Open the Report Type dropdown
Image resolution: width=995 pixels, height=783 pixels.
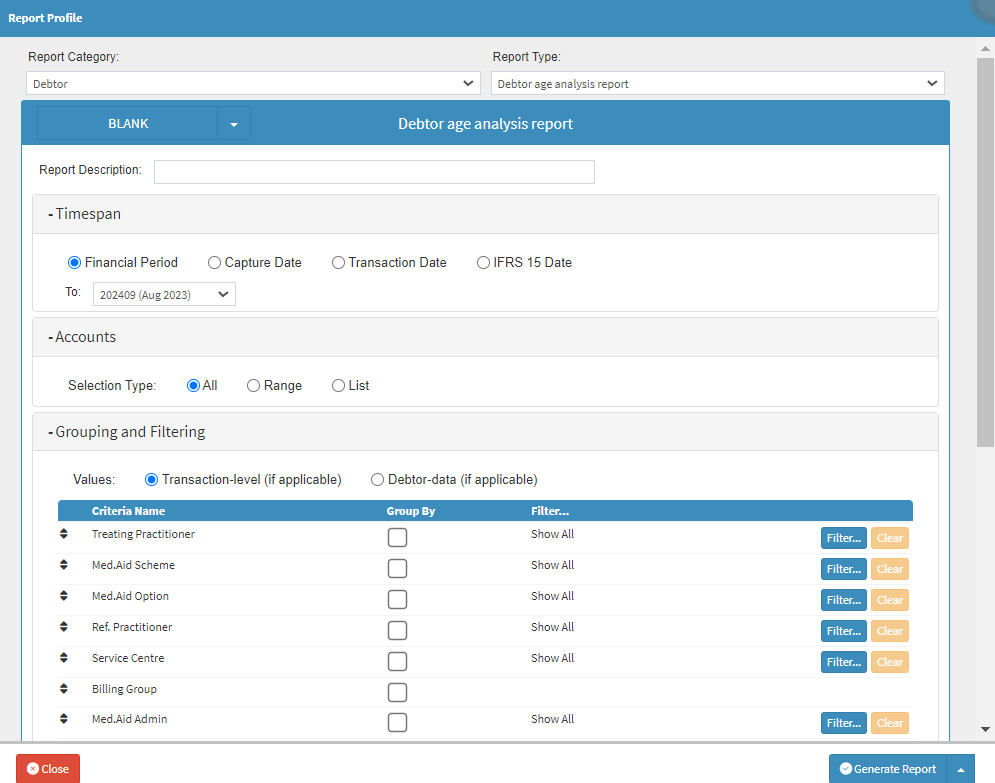[717, 84]
